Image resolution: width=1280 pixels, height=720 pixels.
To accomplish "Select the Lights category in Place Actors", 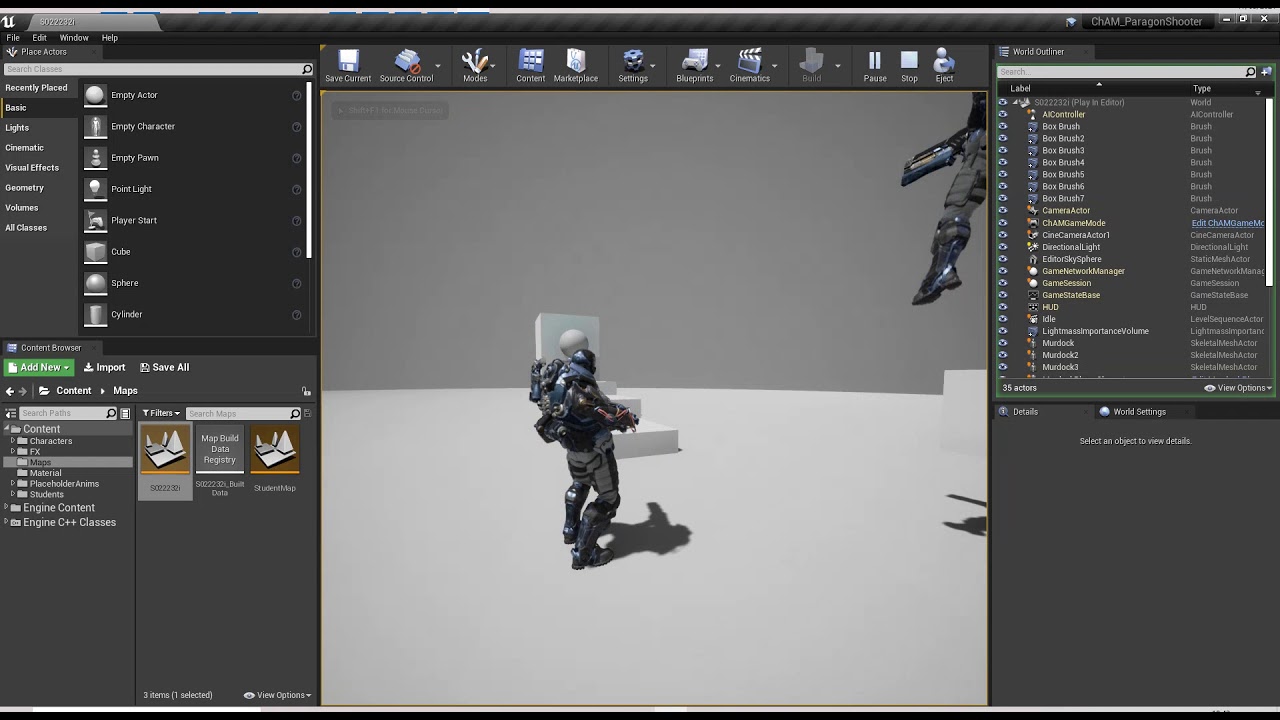I will [17, 128].
